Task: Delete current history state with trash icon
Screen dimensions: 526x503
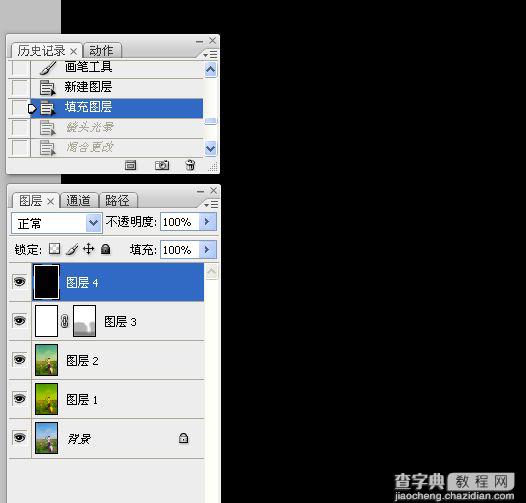Action: point(190,165)
